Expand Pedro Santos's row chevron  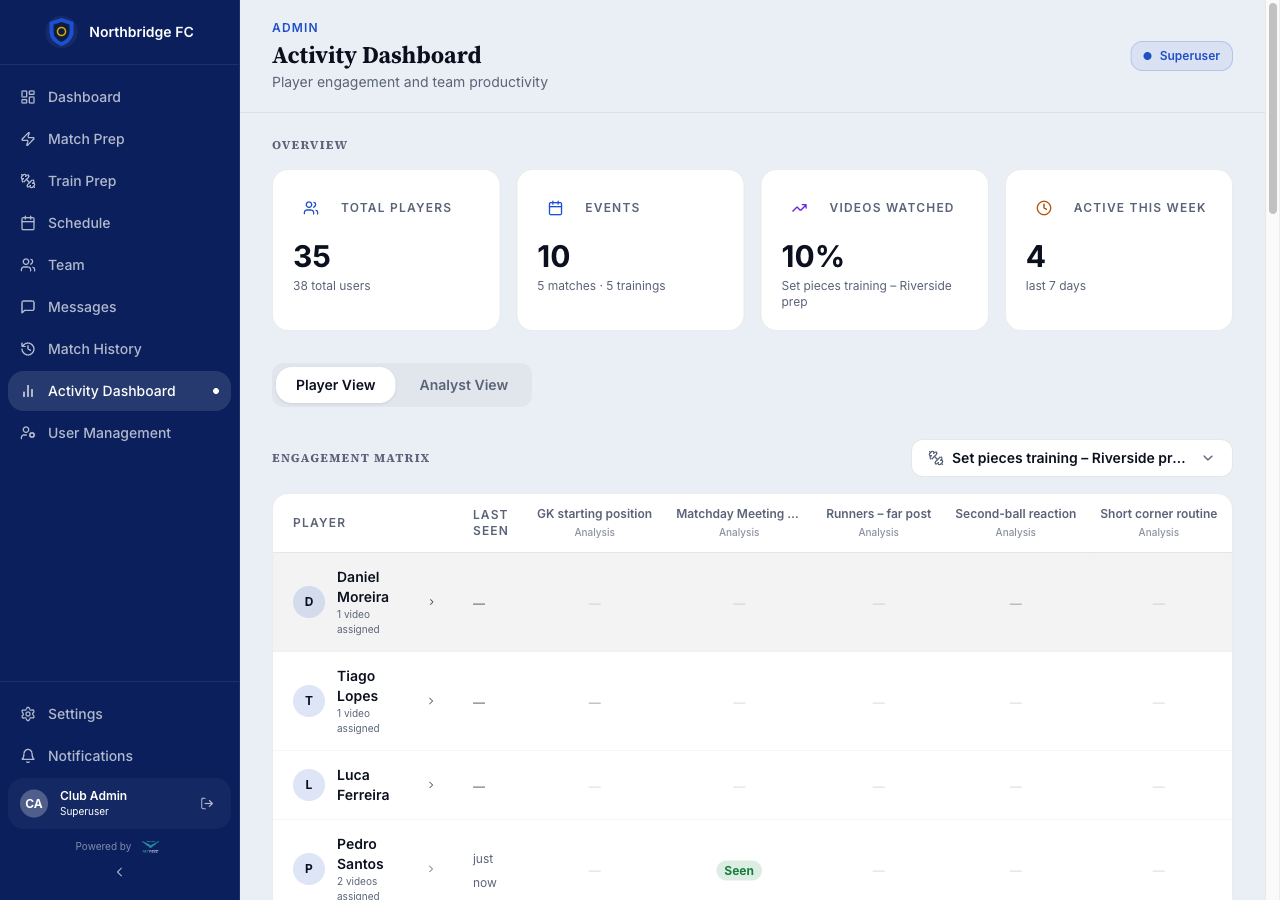click(x=431, y=869)
